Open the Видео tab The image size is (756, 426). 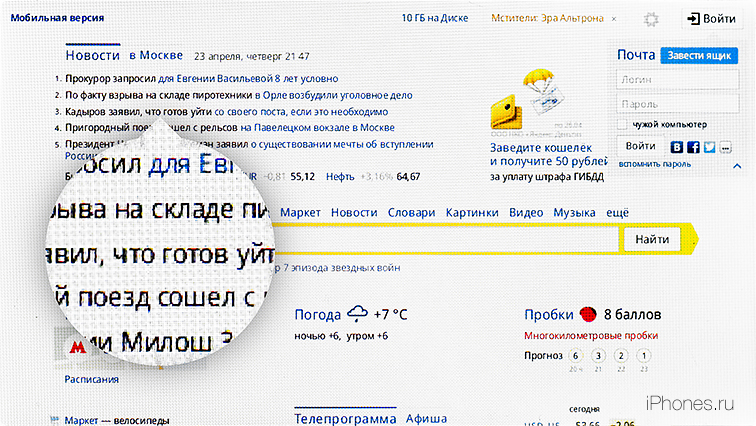click(526, 213)
